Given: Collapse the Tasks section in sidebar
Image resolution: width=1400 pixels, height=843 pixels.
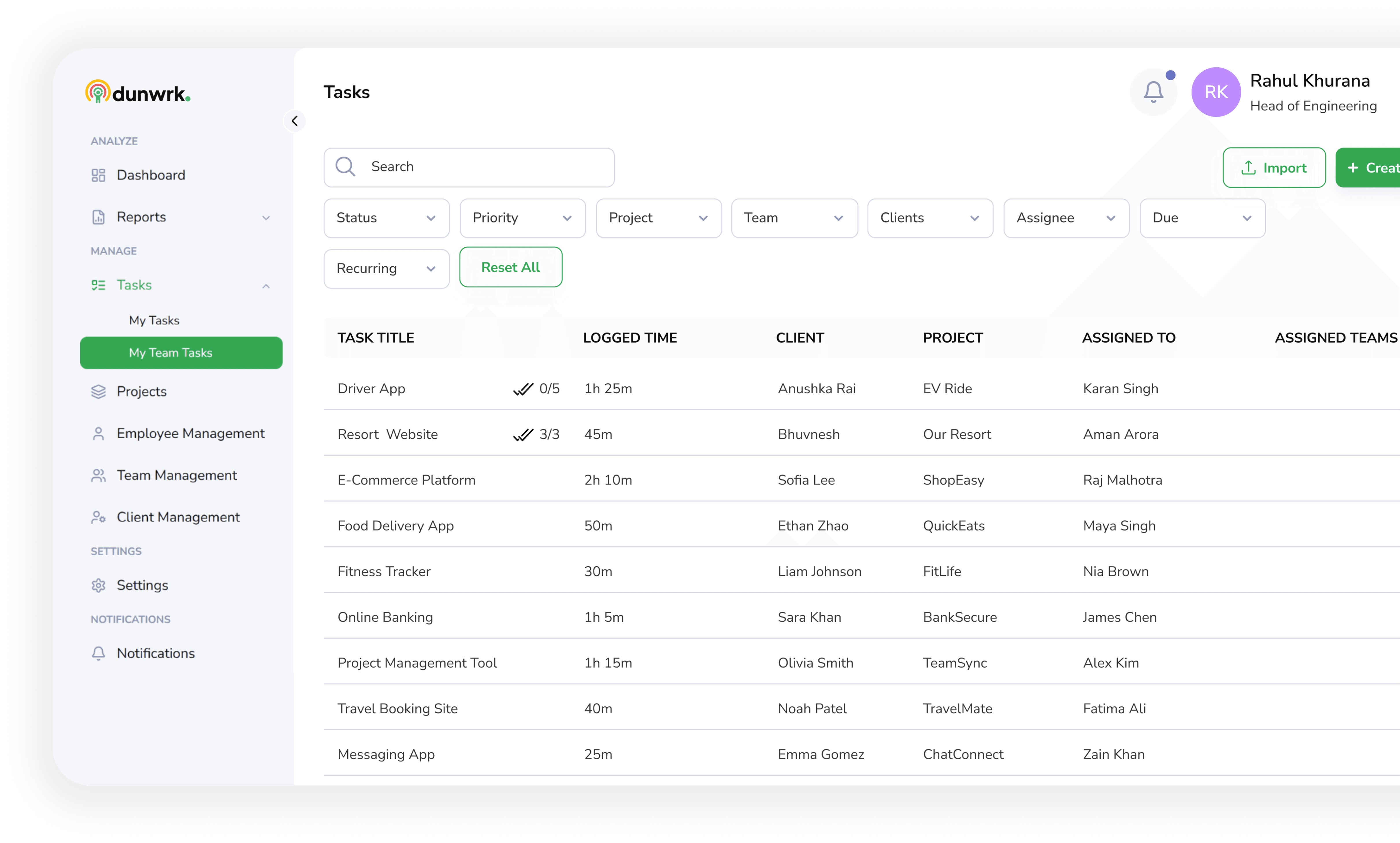Looking at the screenshot, I should 266,286.
